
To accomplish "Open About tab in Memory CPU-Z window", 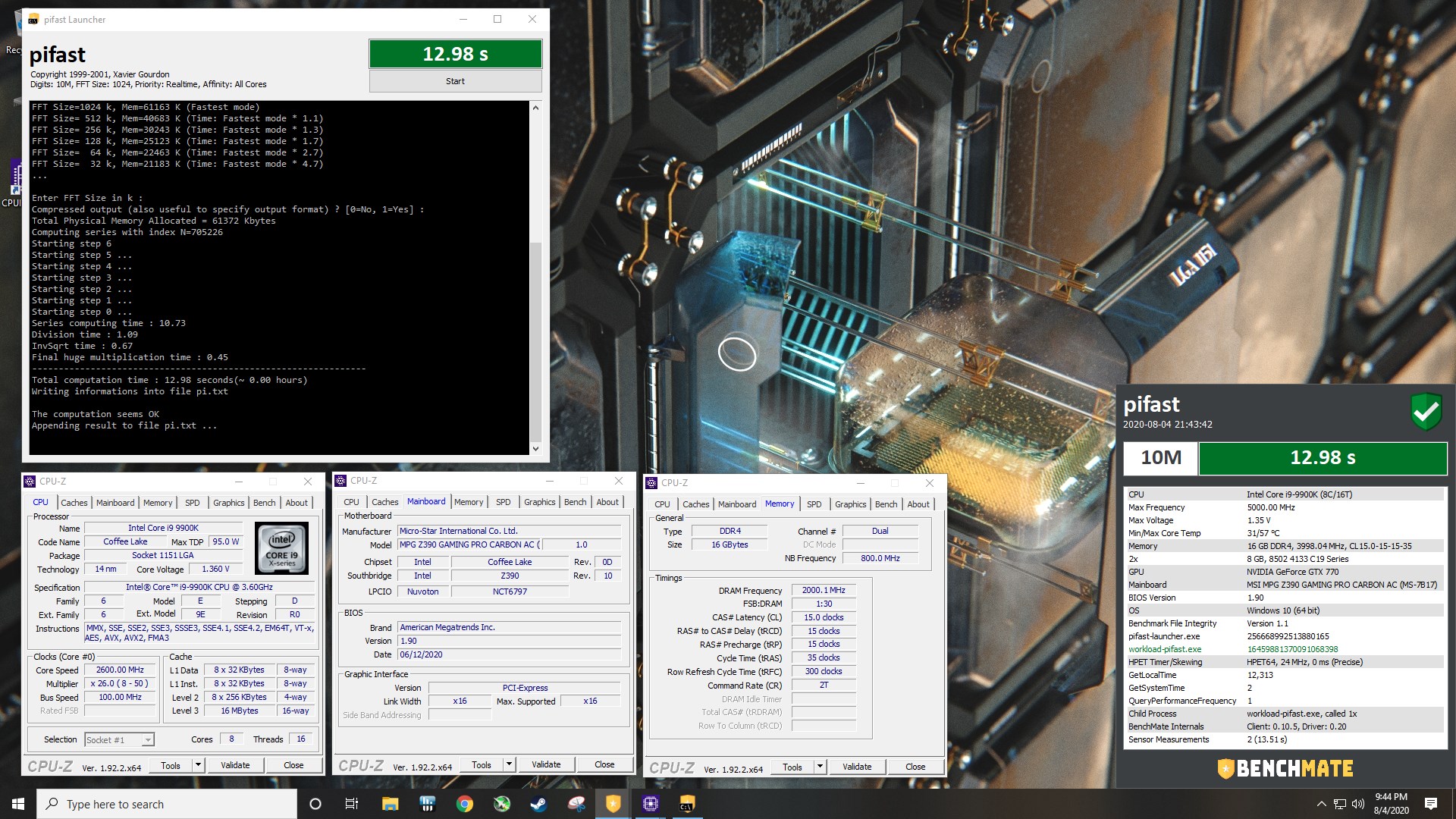I will tap(918, 504).
